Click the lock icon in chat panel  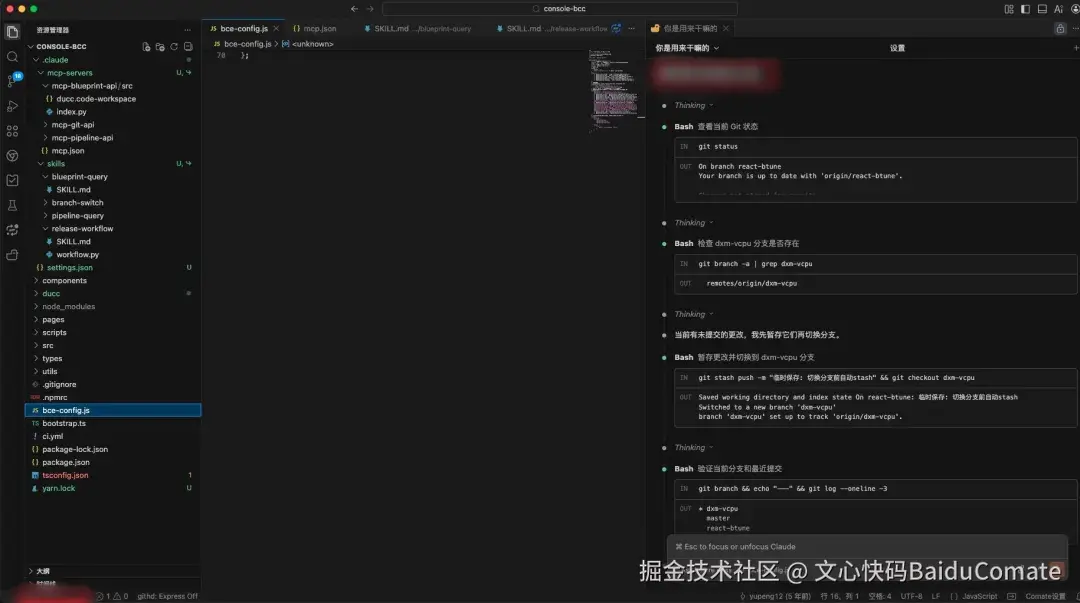pos(1061,28)
